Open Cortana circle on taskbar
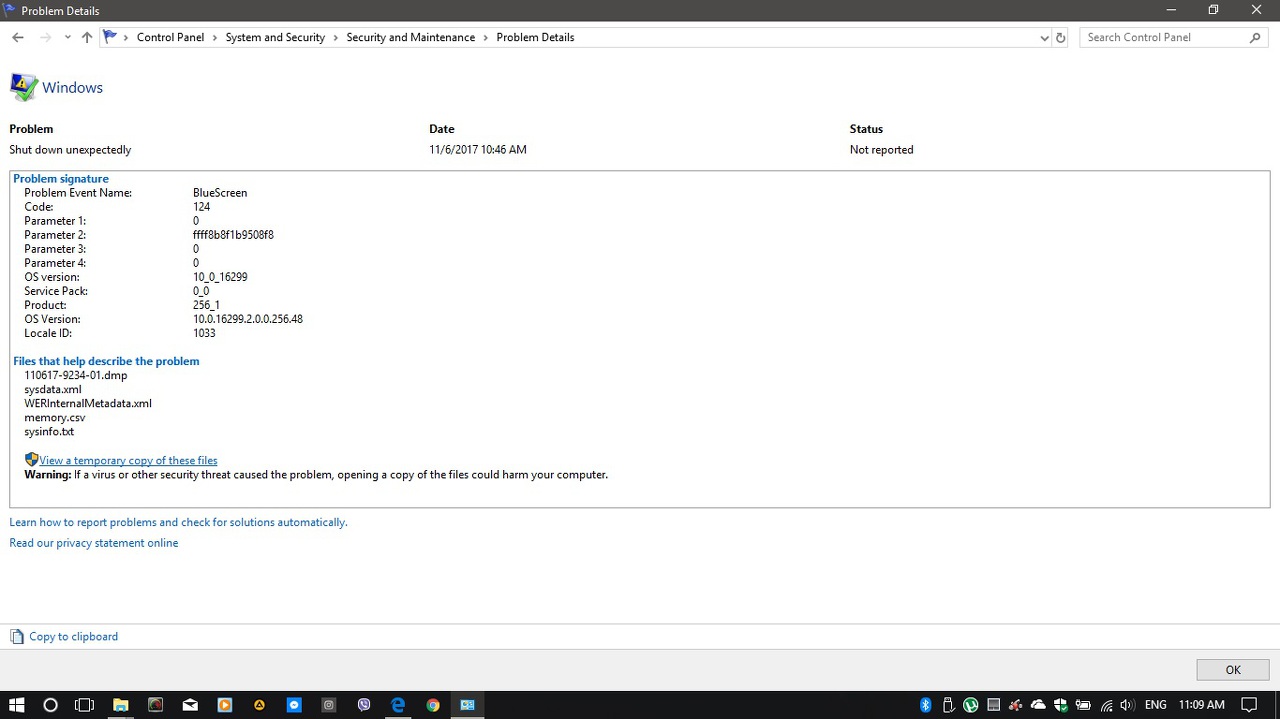The image size is (1280, 719). click(x=50, y=705)
